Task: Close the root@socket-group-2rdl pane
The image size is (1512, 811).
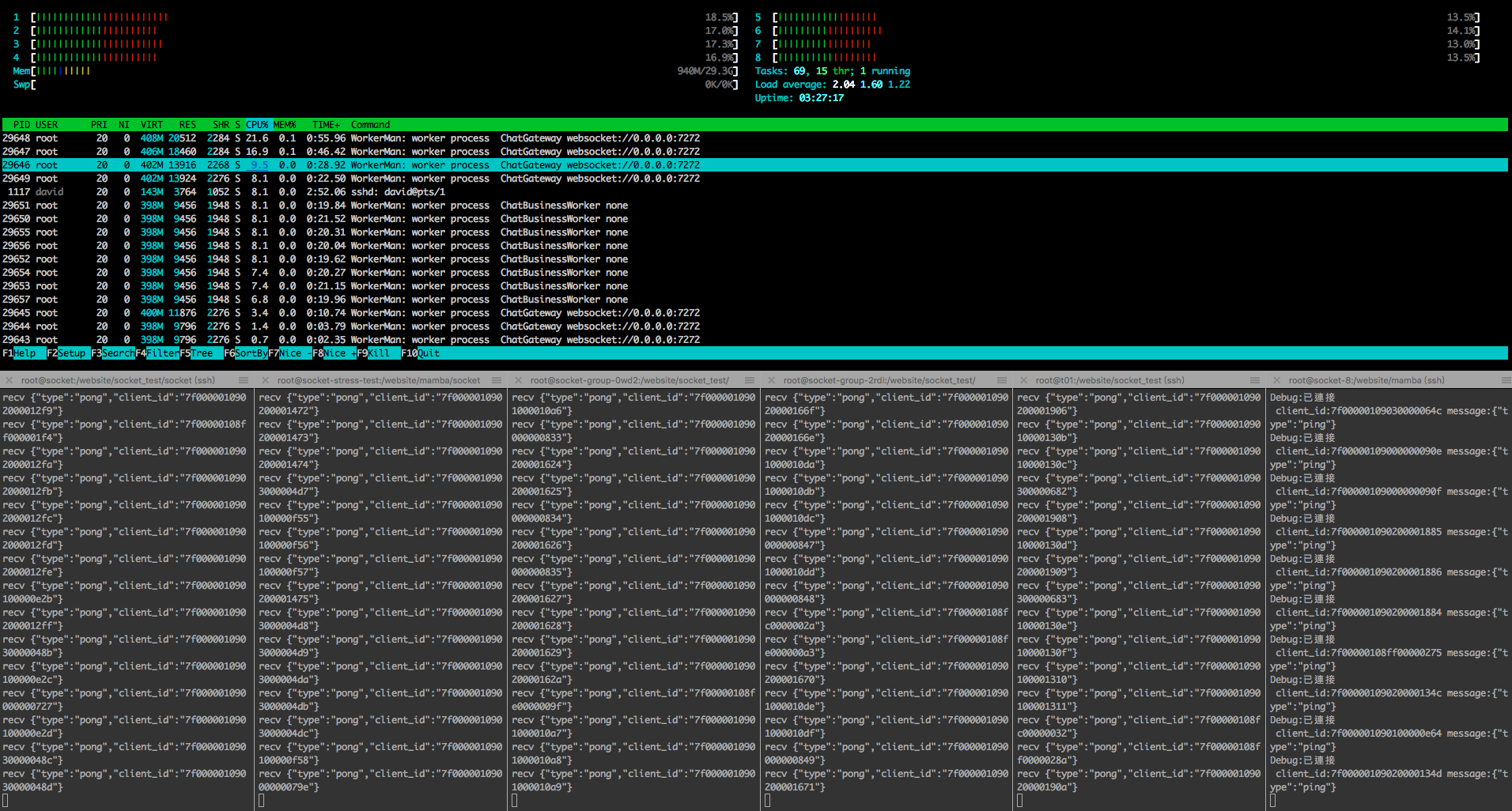Action: [771, 380]
